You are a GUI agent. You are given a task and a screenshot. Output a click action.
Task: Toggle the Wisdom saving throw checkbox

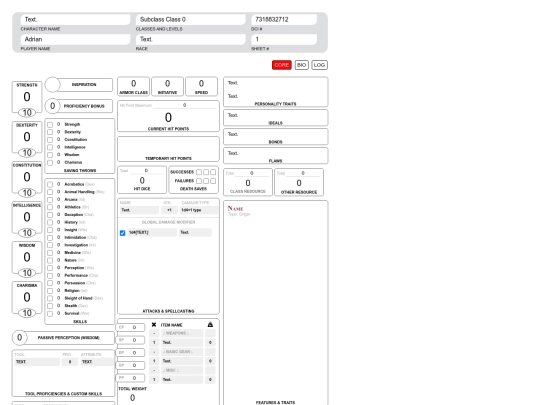pyautogui.click(x=50, y=155)
